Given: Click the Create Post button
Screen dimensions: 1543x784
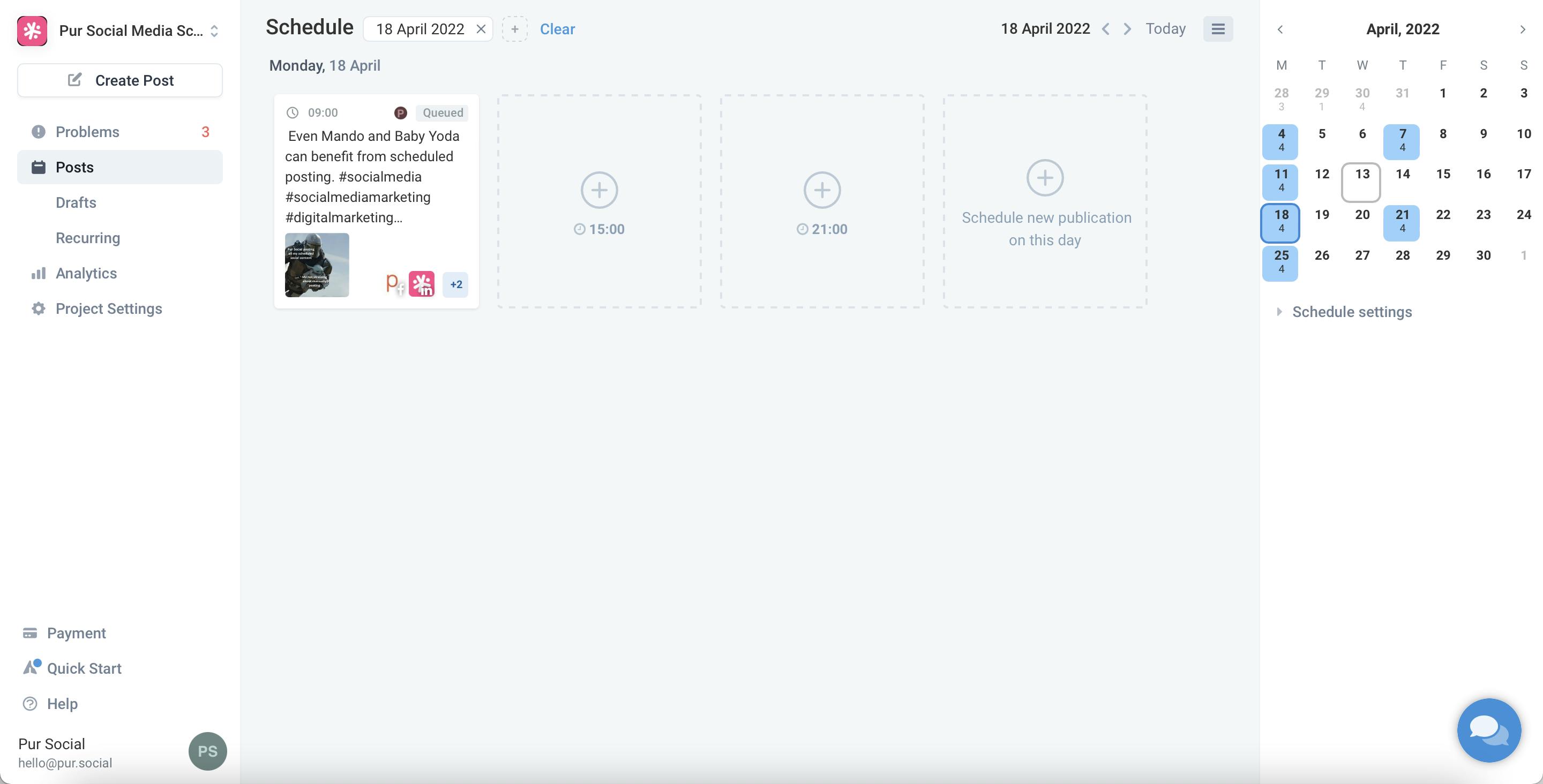Looking at the screenshot, I should point(120,80).
